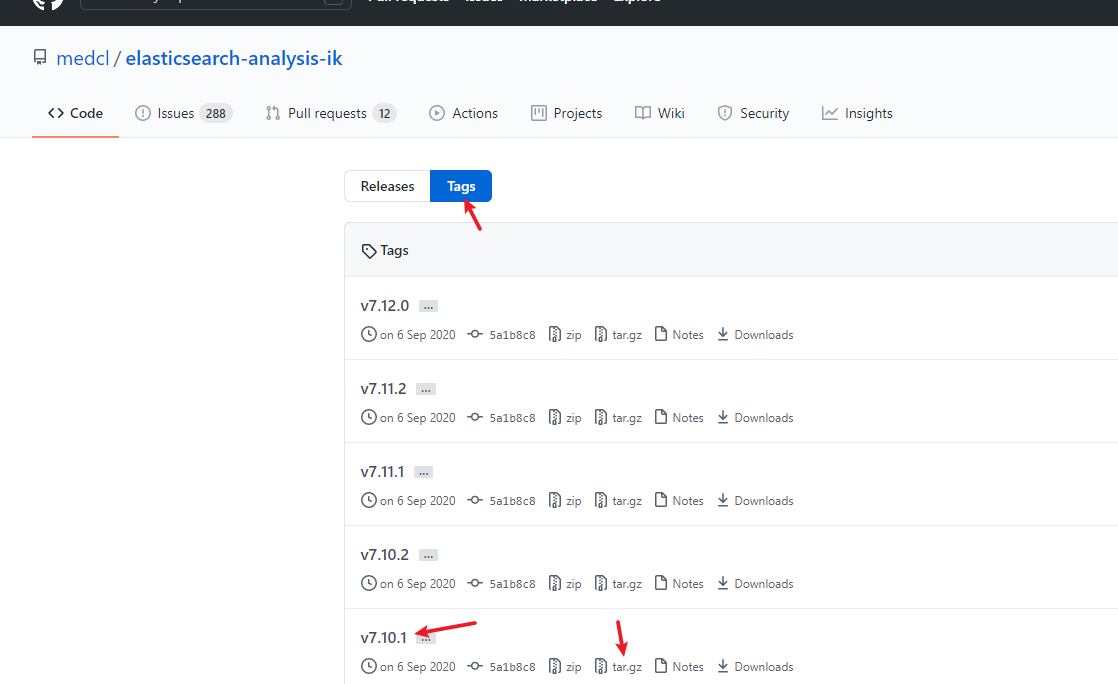Open the repository Code tab icon
1118x684 pixels.
tap(57, 113)
